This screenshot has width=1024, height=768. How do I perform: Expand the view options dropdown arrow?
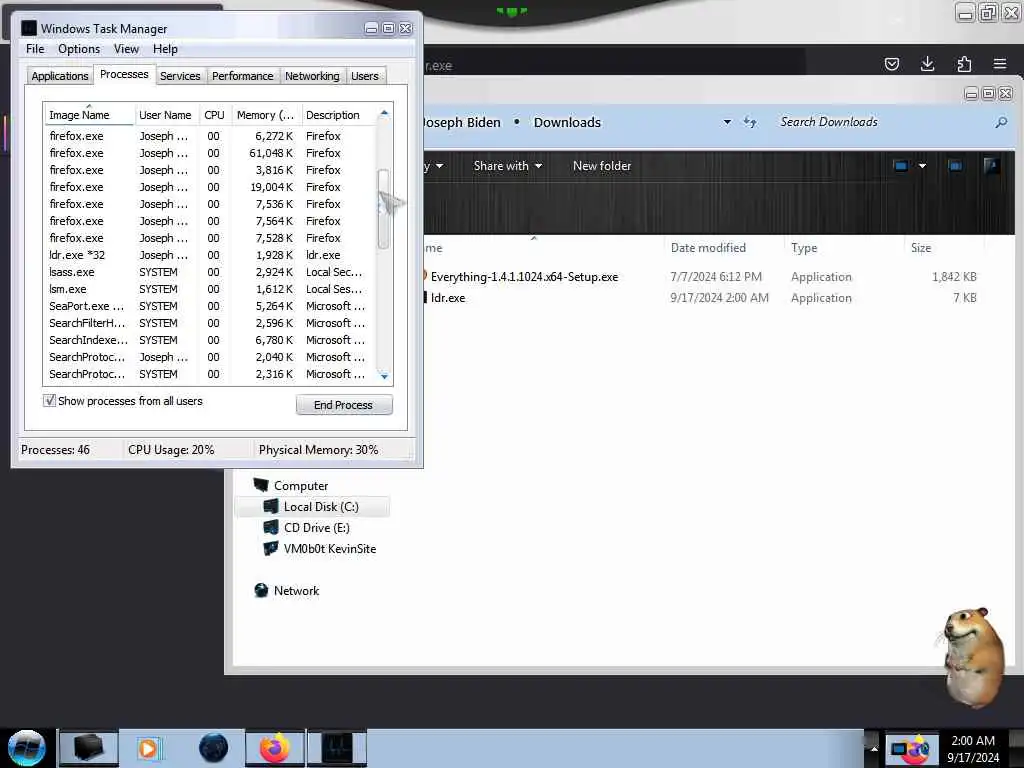coord(922,166)
